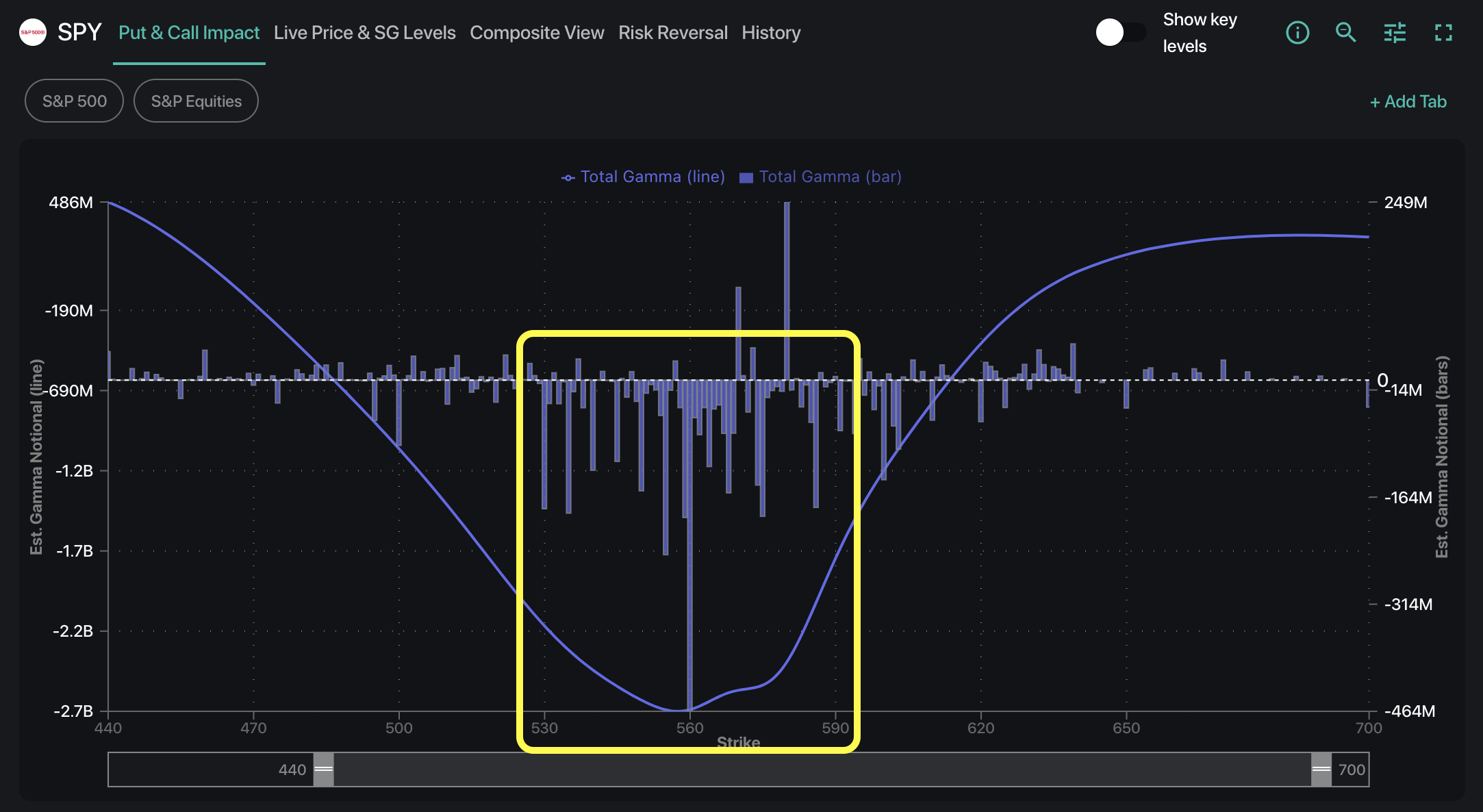Click the + Add Tab link

1408,101
